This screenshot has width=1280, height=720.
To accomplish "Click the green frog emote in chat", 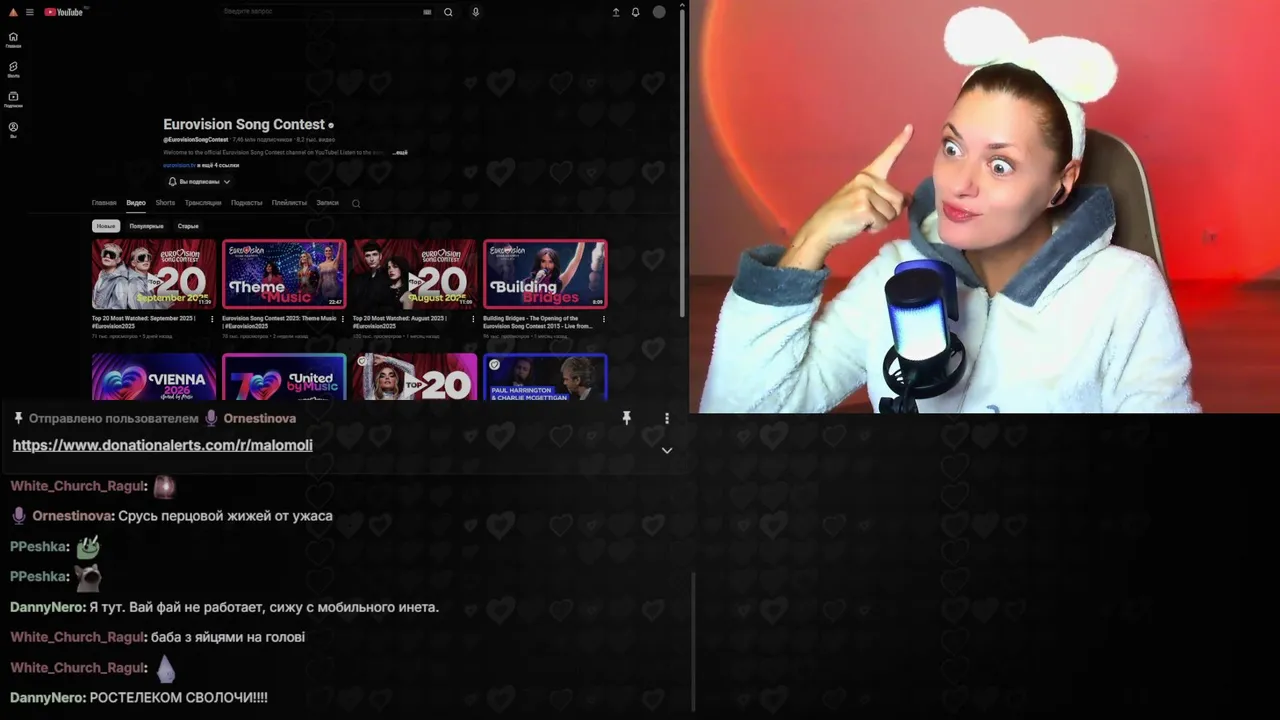I will 88,546.
